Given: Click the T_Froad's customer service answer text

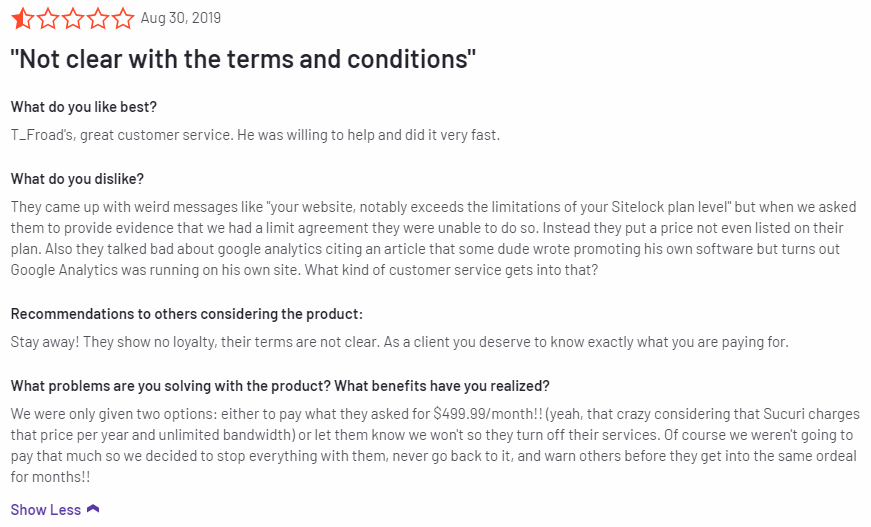Looking at the screenshot, I should click(x=255, y=135).
